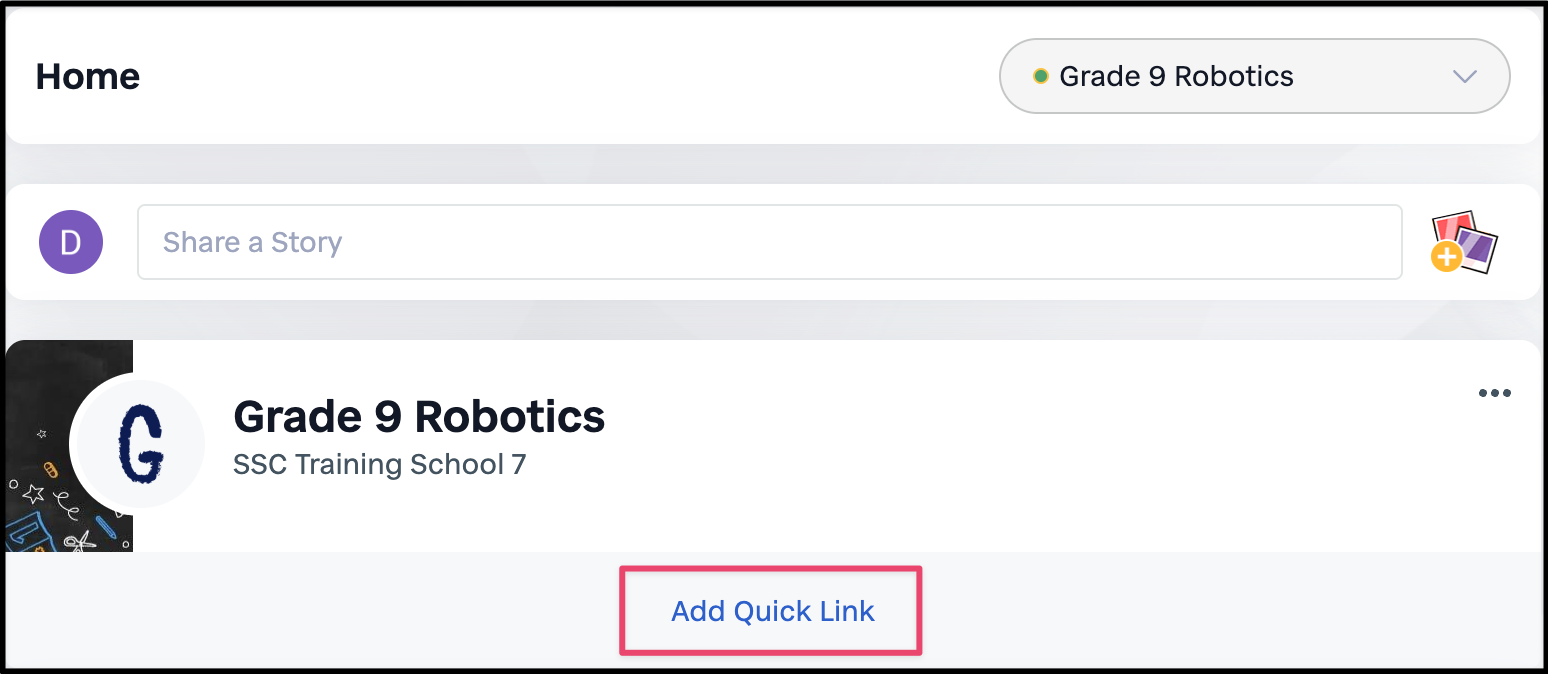This screenshot has height=674, width=1548.
Task: Click the yellow plus badge on photos icon
Action: pos(1445,258)
